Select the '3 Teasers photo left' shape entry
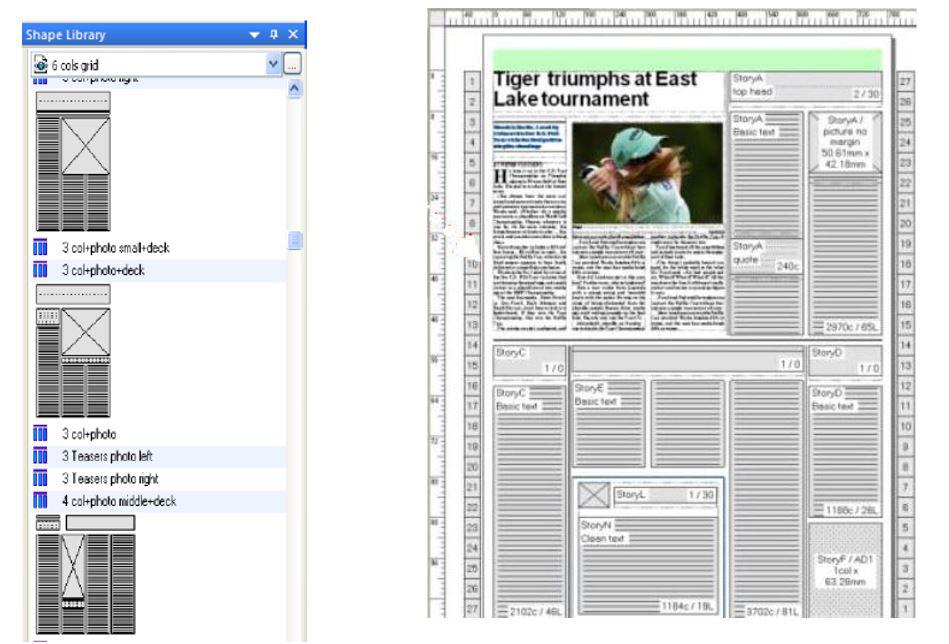Screen dimensions: 949x644 [159, 456]
